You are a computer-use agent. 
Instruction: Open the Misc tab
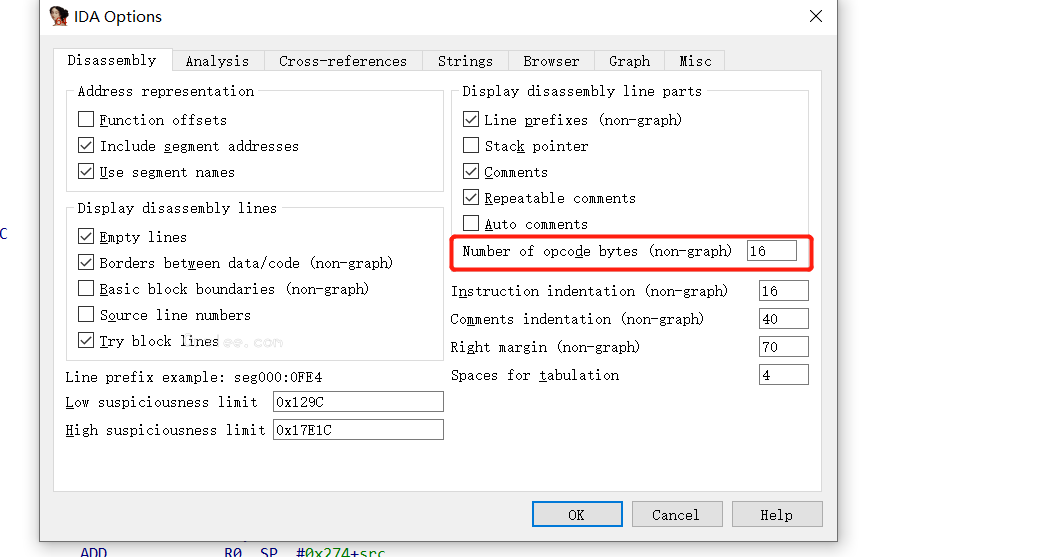point(695,61)
